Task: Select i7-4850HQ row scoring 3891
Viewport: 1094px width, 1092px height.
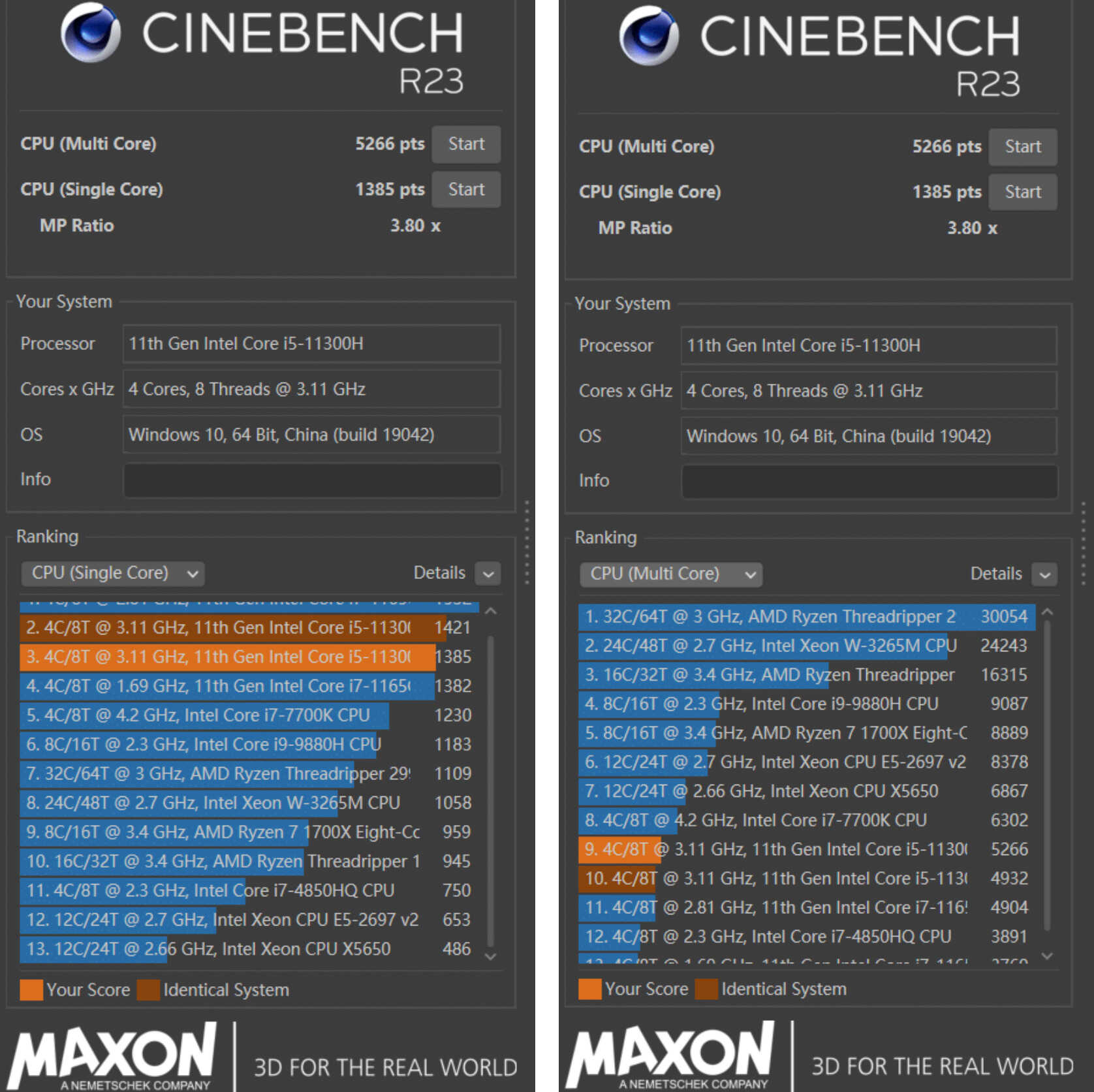Action: coord(807,937)
